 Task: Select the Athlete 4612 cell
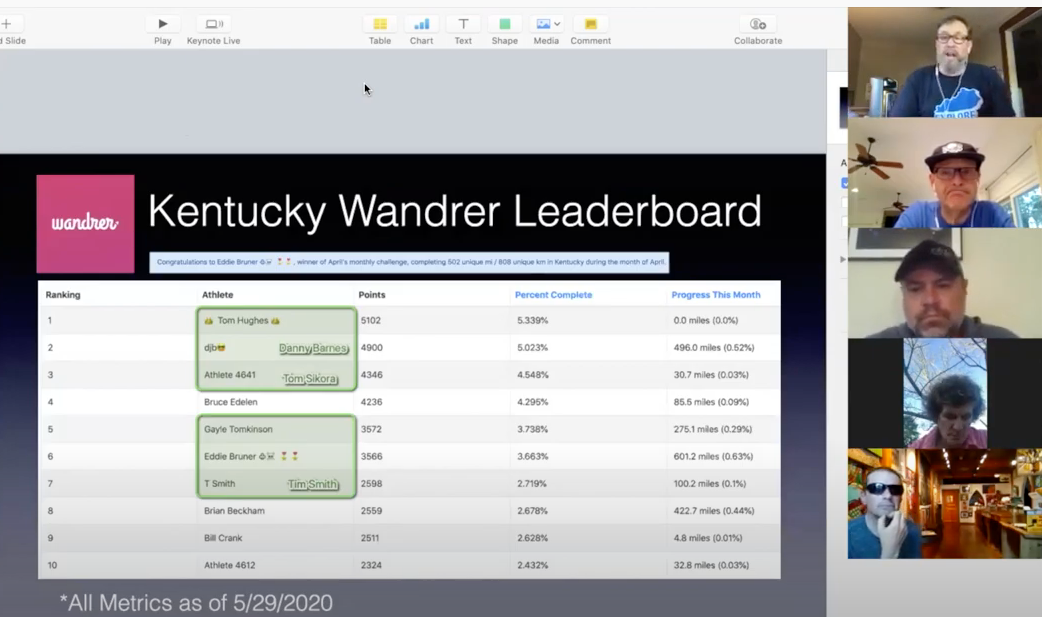coord(229,566)
